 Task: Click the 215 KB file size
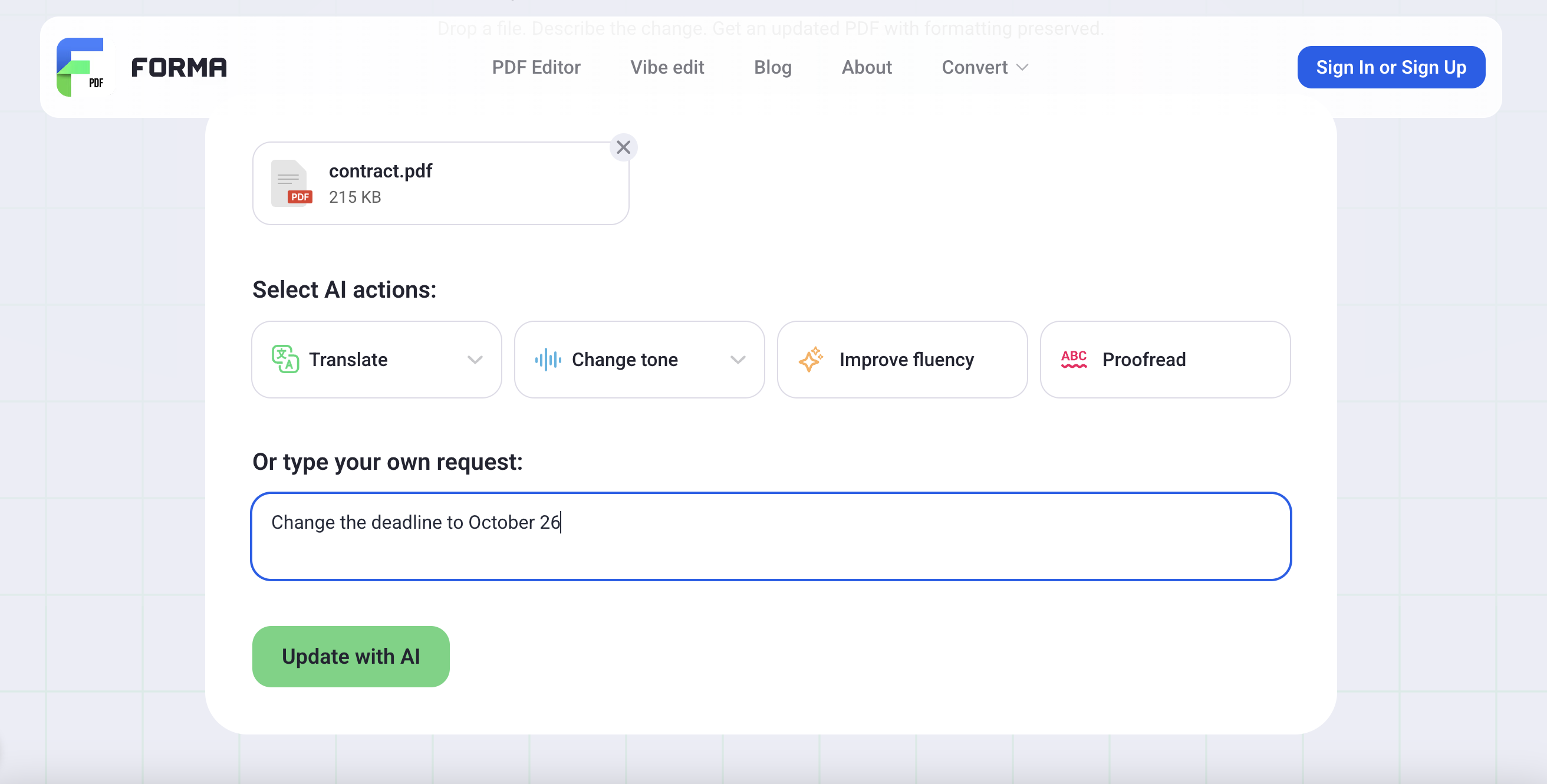coord(355,197)
